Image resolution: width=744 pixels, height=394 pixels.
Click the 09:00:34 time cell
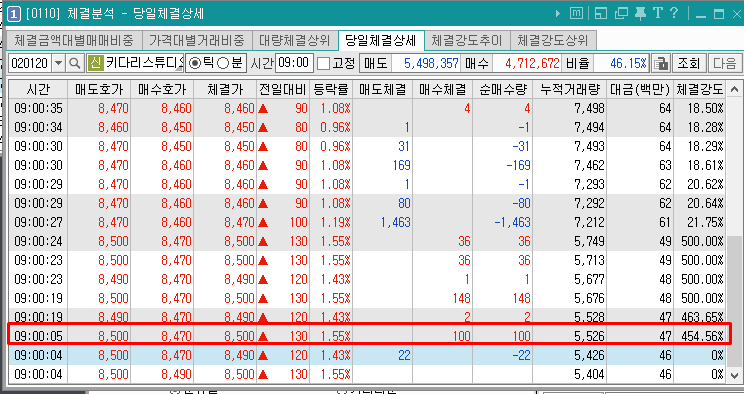(38, 127)
